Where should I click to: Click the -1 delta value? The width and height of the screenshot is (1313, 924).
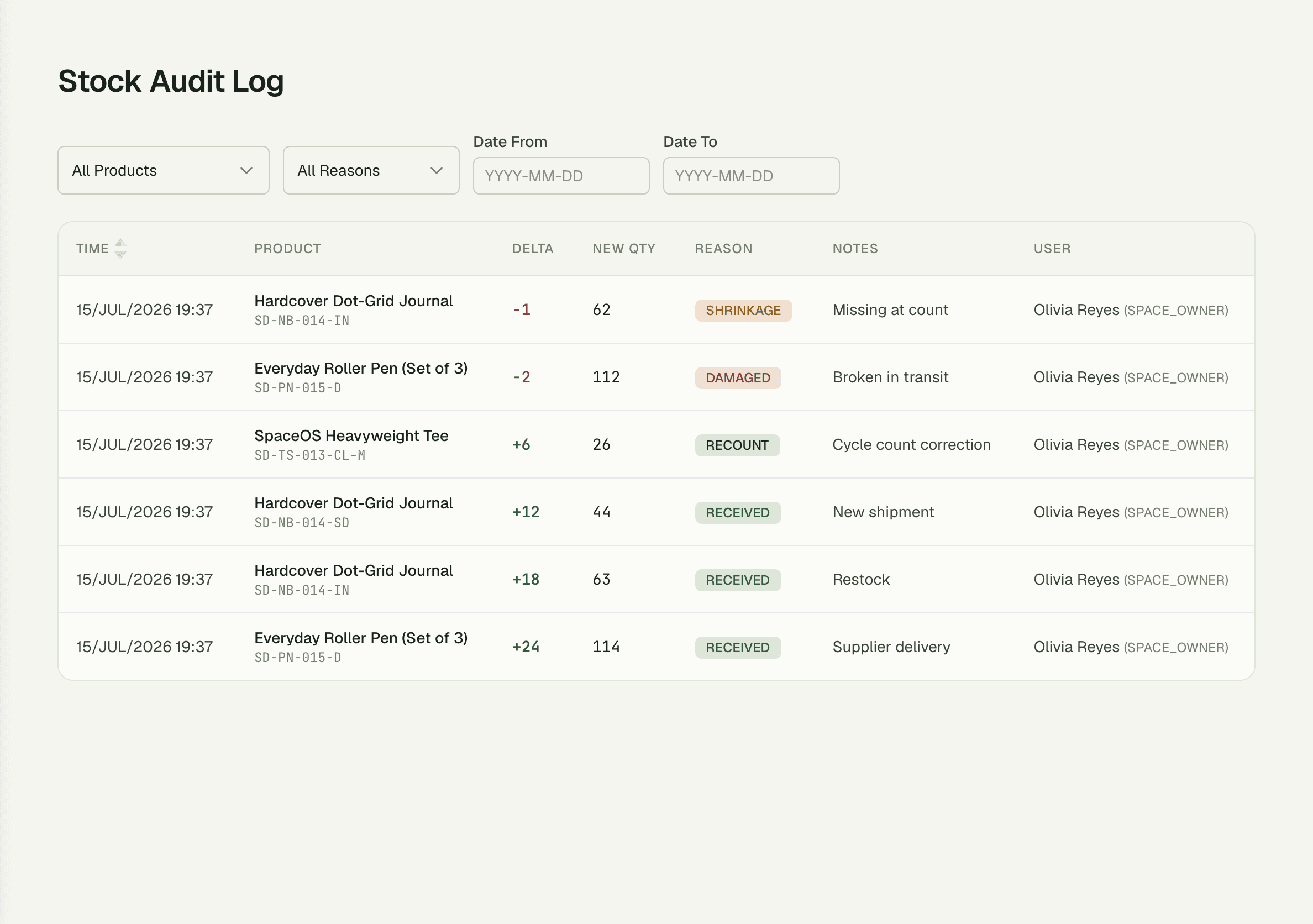(x=522, y=310)
